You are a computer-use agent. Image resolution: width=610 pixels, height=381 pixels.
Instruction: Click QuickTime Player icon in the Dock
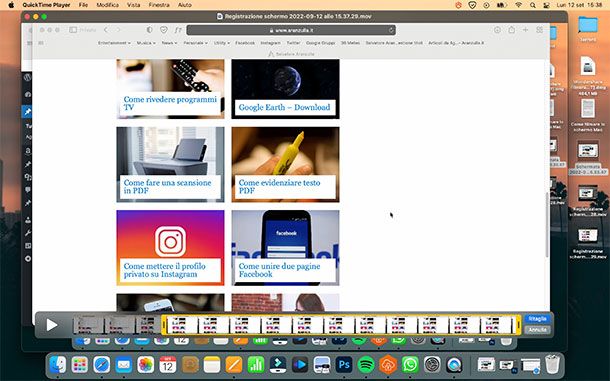tap(454, 365)
